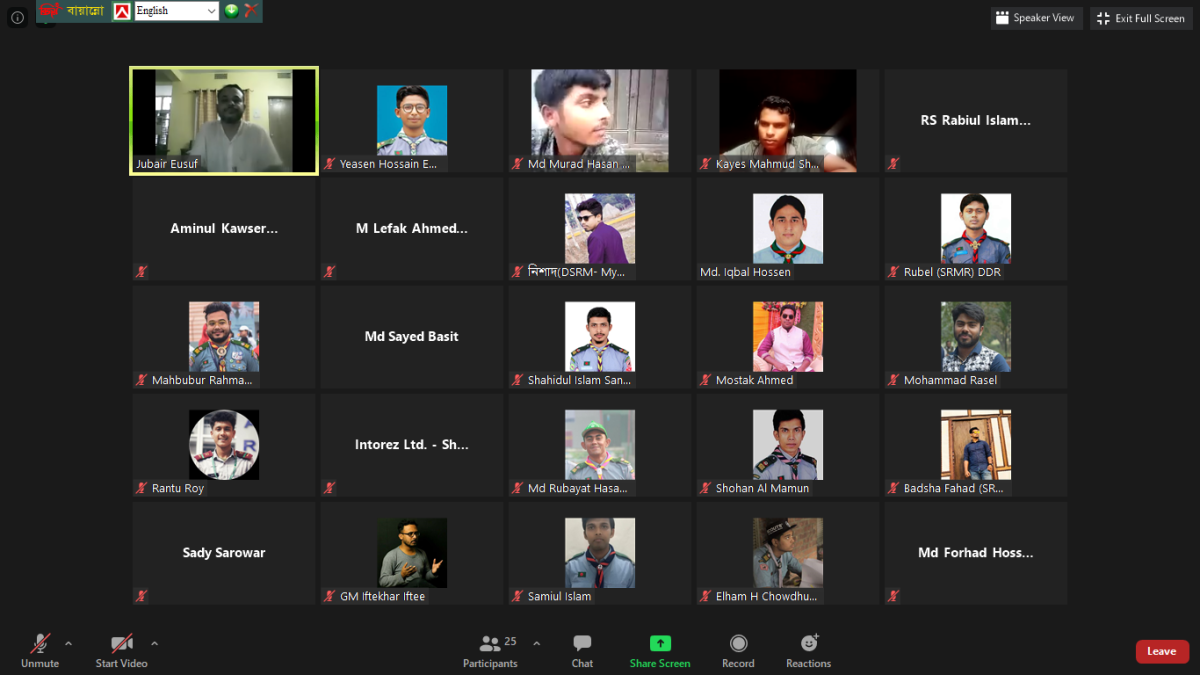The image size is (1200, 675).
Task: Click the red Avro logo icon
Action: pyautogui.click(x=121, y=11)
